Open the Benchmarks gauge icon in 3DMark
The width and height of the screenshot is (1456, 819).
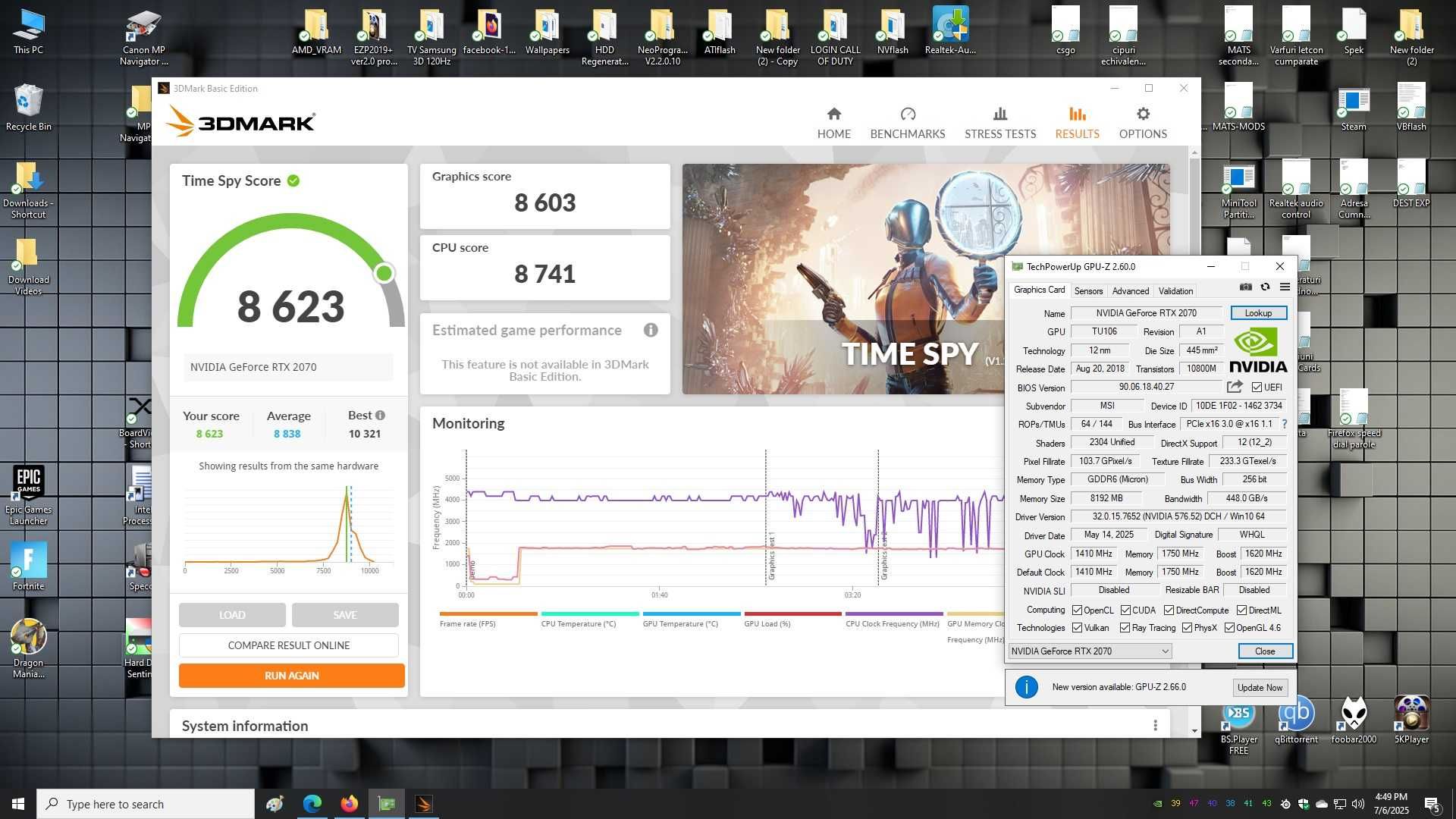point(908,114)
